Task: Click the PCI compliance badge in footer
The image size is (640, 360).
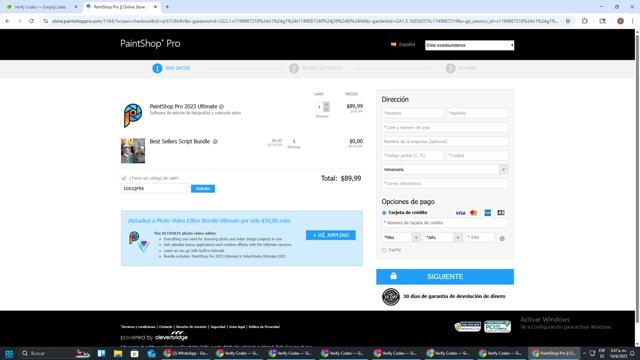Action: tap(498, 327)
